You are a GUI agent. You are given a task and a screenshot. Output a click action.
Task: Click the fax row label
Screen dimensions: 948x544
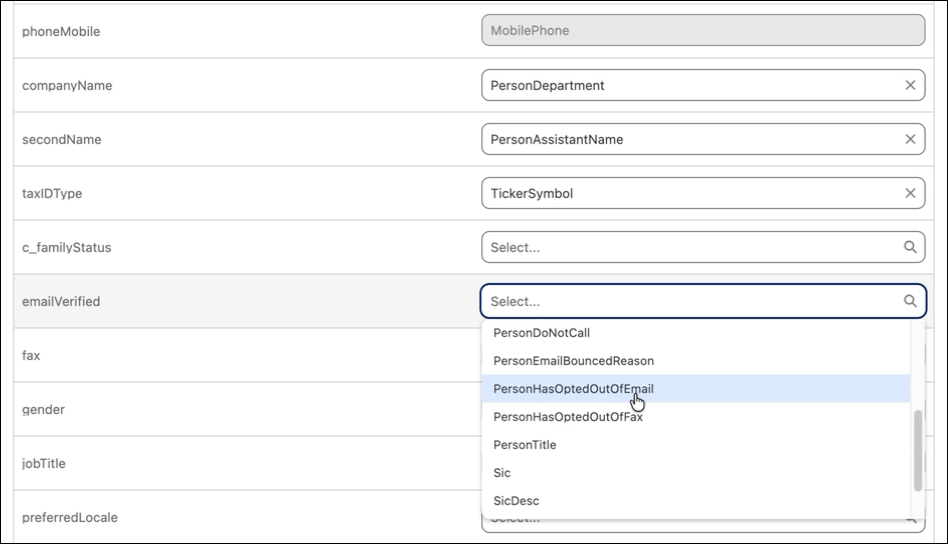[31, 355]
